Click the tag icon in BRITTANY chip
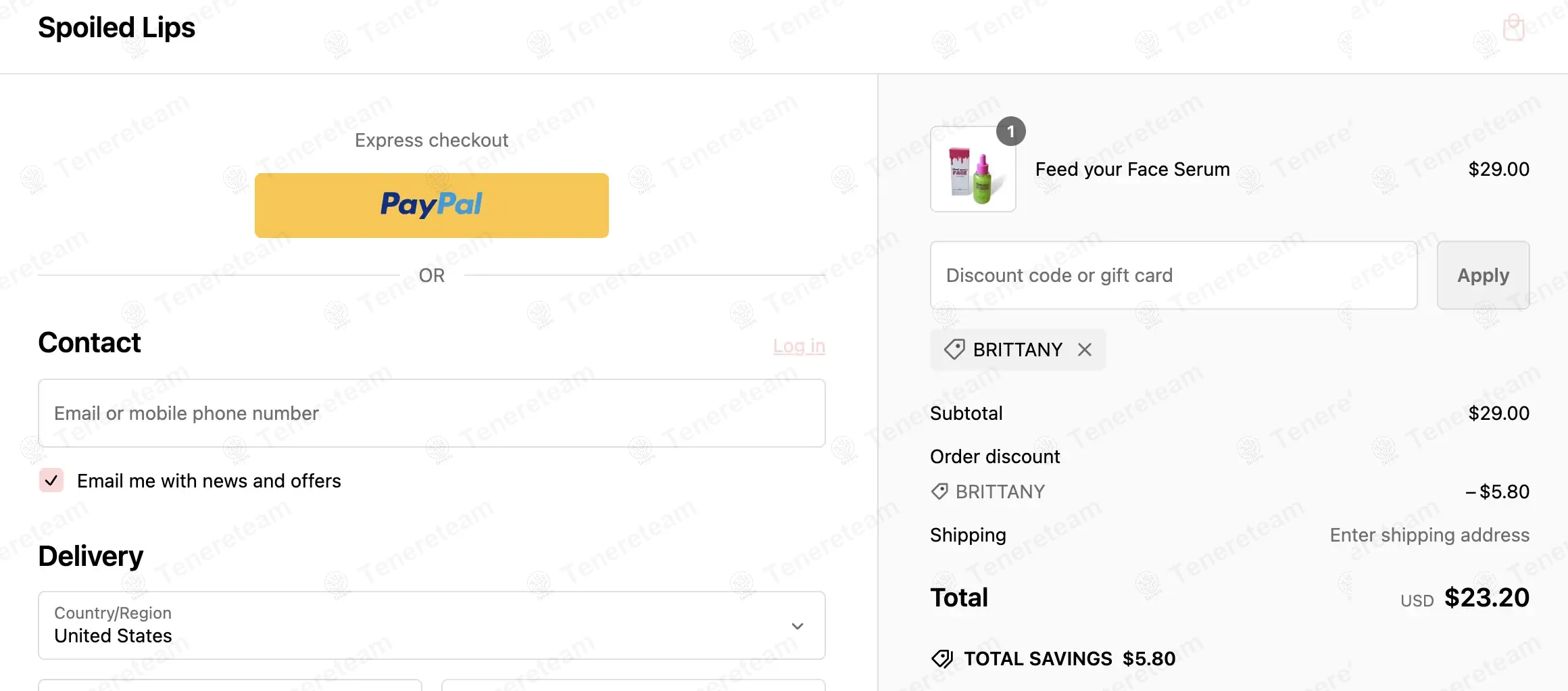 [x=954, y=350]
